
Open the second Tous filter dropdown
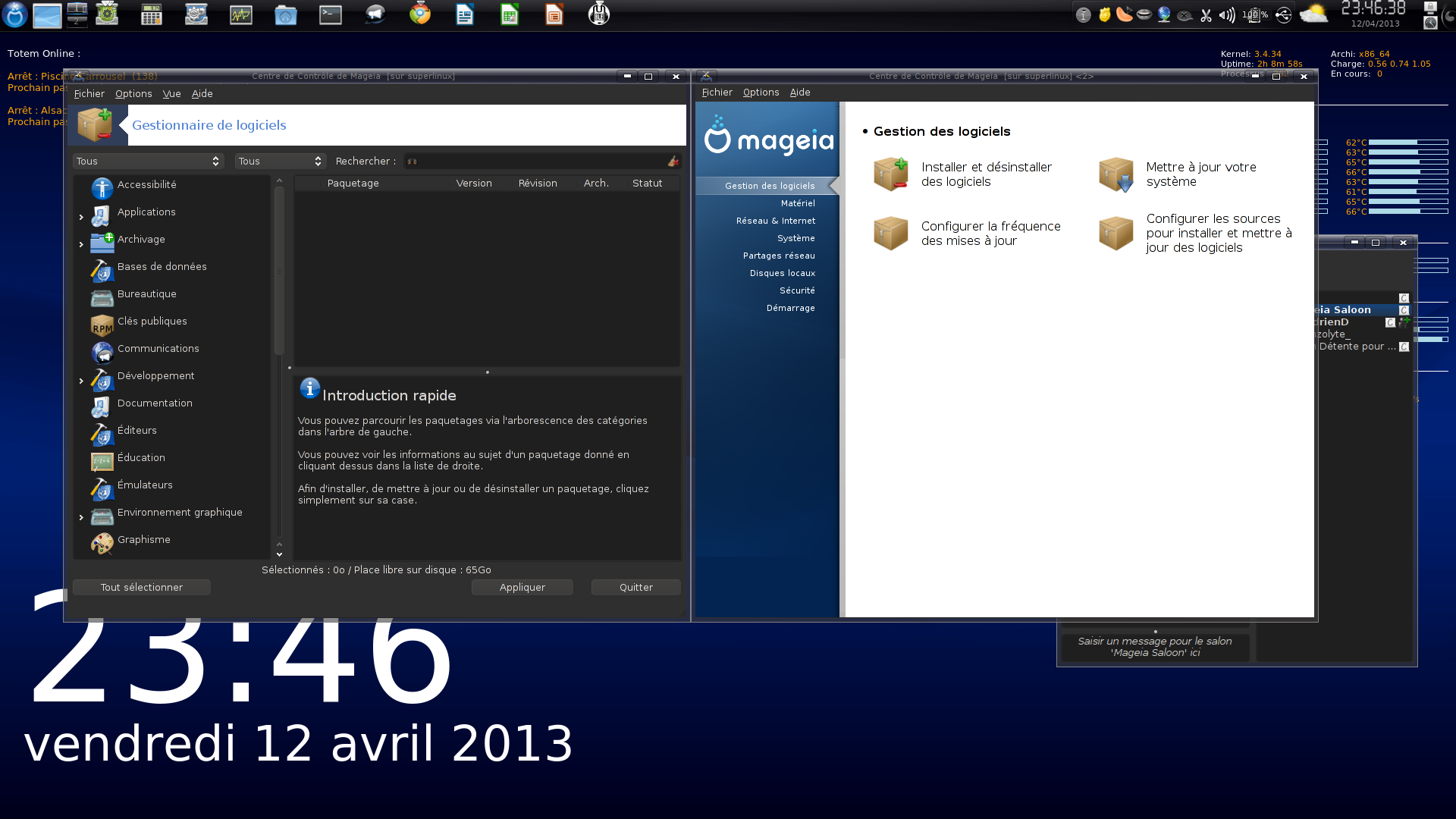pos(280,162)
